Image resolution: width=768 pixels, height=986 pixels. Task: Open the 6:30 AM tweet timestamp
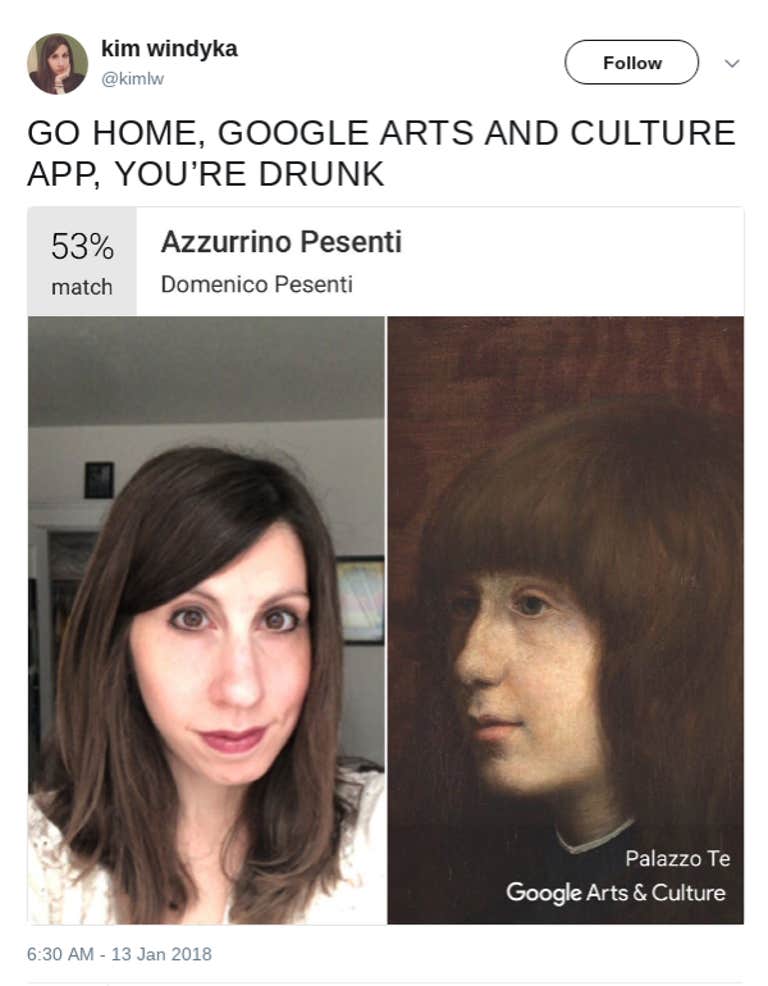[60, 954]
